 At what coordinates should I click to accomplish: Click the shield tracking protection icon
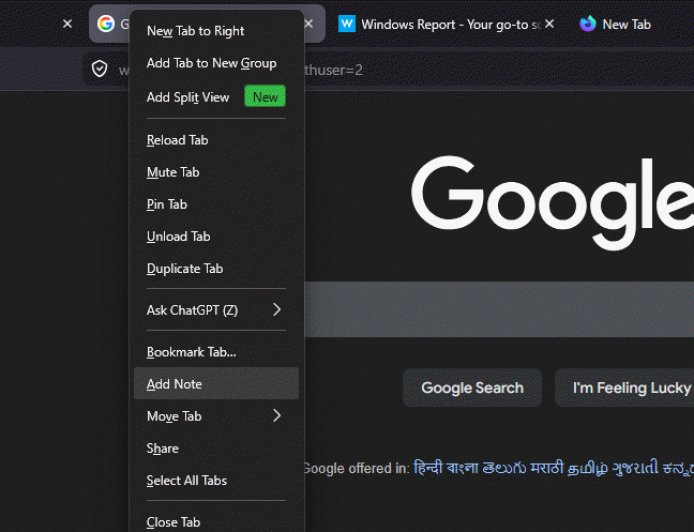click(x=100, y=69)
